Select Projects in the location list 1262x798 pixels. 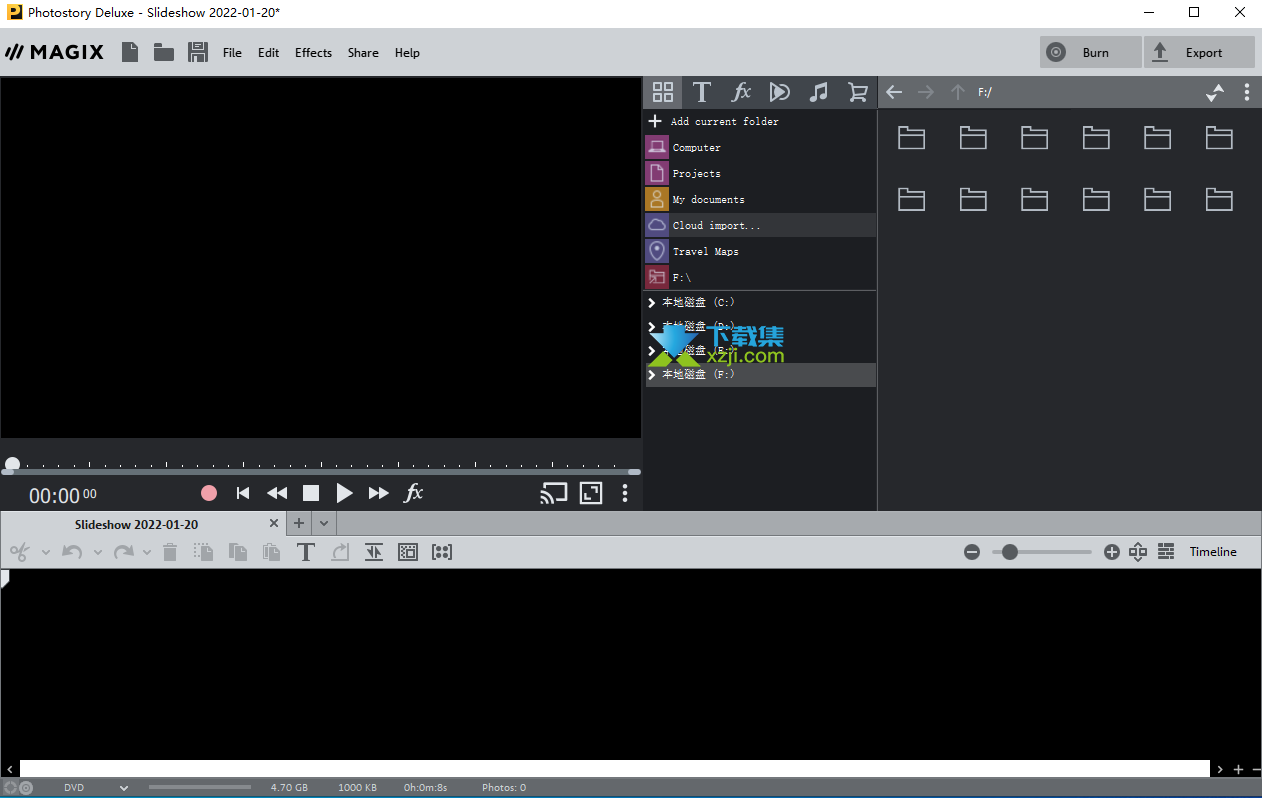pos(760,173)
